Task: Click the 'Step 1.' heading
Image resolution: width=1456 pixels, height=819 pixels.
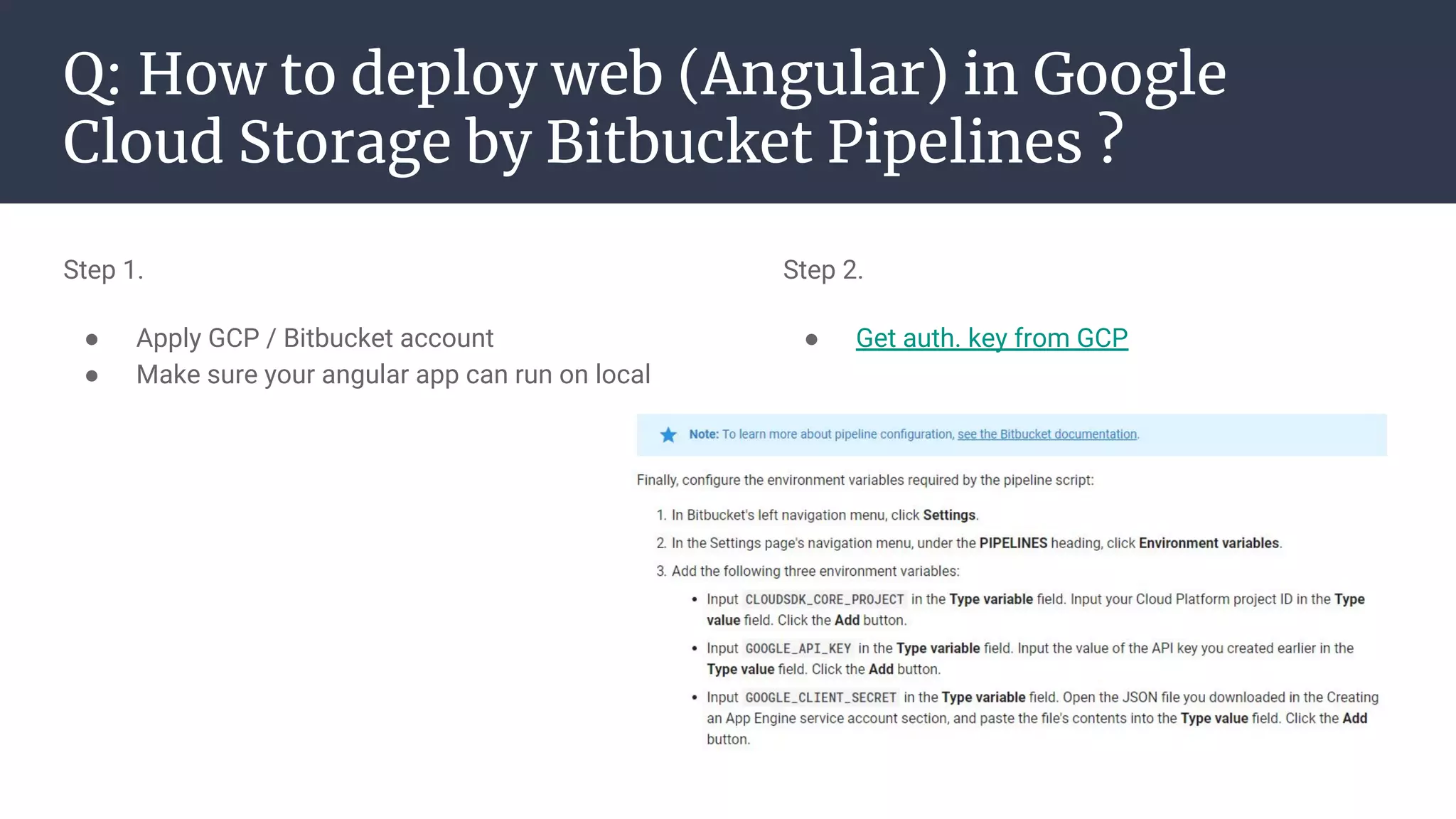Action: 104,270
